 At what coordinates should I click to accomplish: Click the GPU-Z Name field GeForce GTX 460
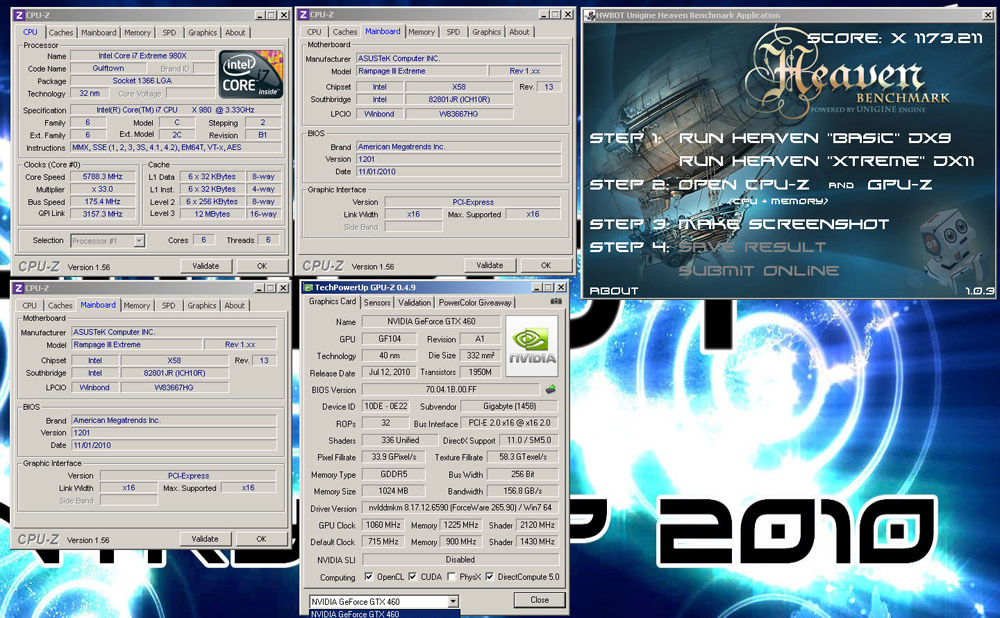click(432, 321)
